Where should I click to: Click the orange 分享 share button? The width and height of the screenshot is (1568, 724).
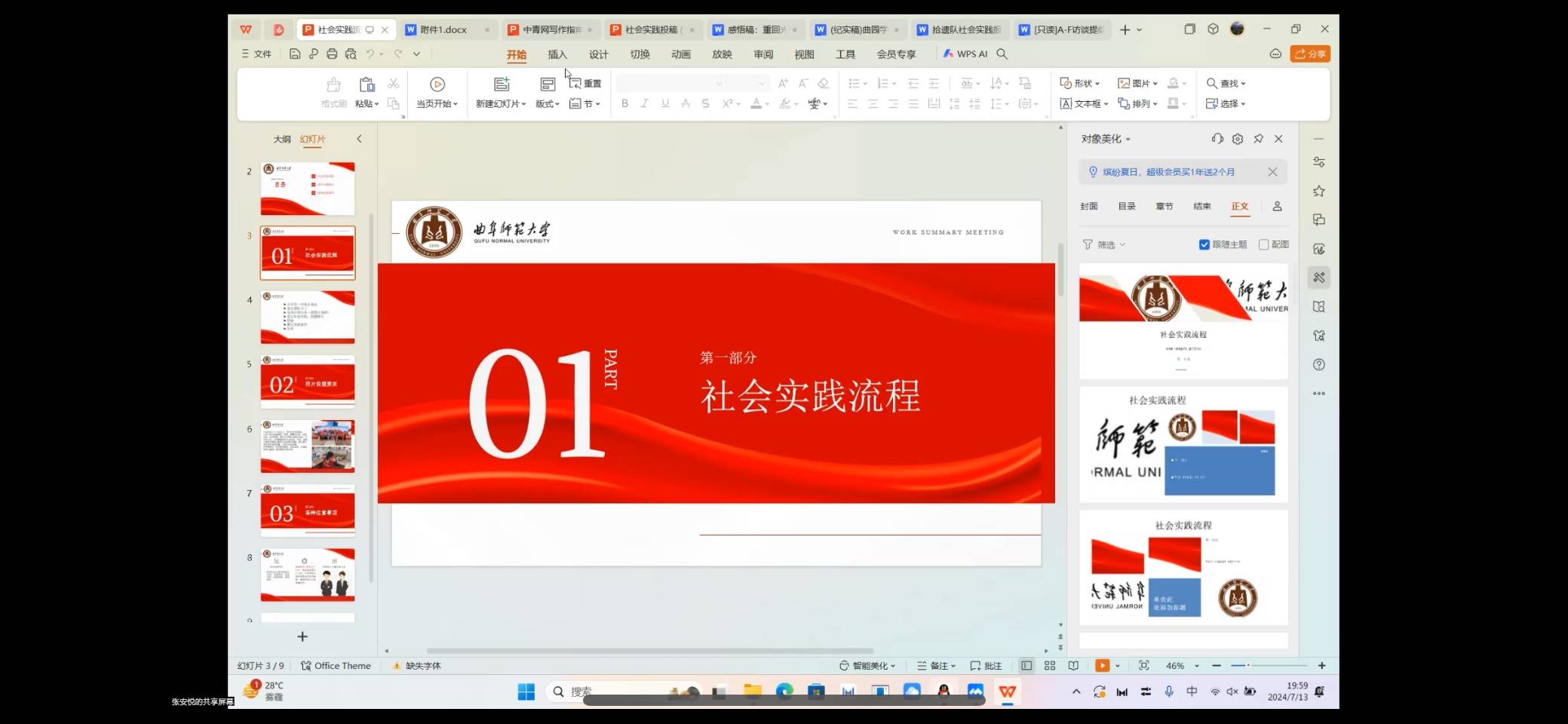[1309, 54]
